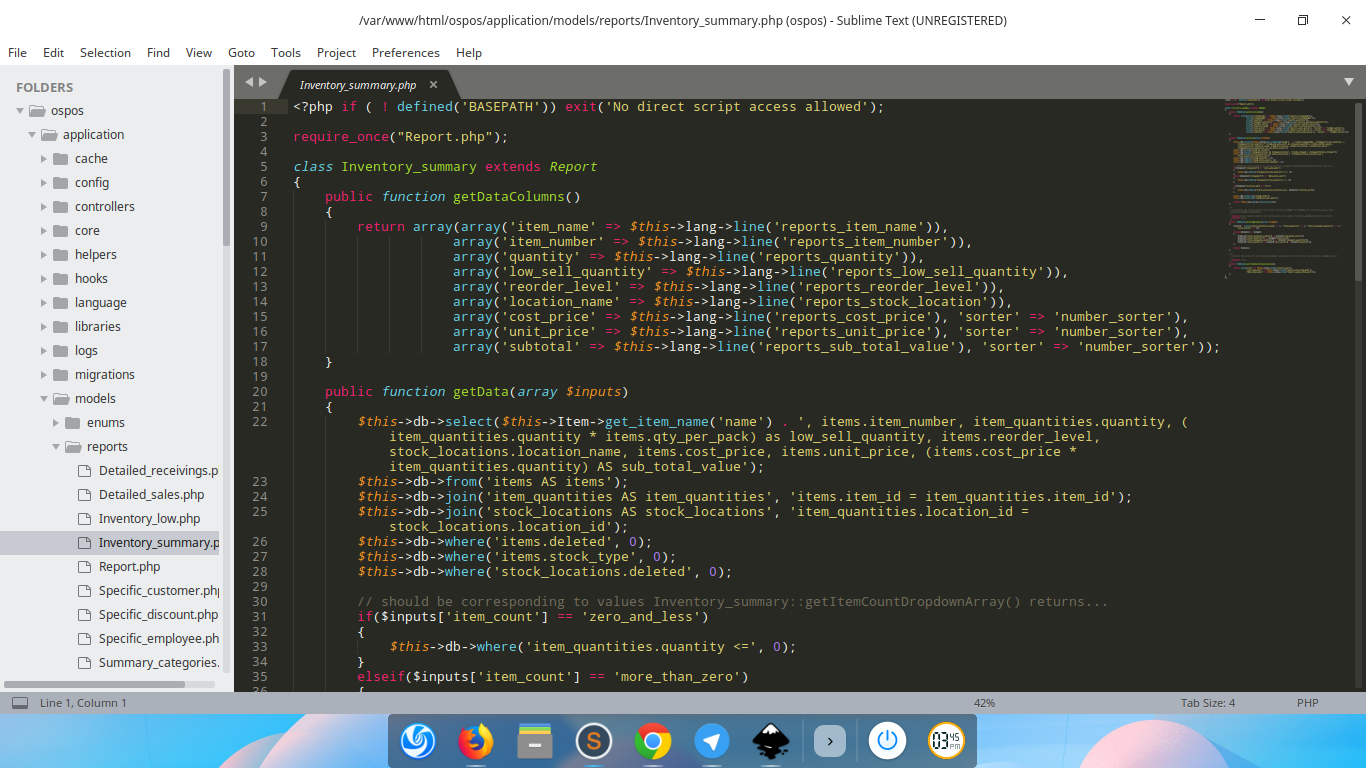Screen dimensions: 1366x768
Task: Select Report.php in the file tree
Action: coord(130,566)
